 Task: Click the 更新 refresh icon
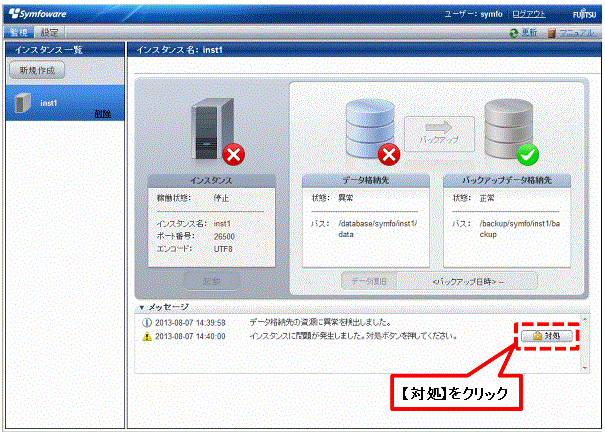point(514,33)
